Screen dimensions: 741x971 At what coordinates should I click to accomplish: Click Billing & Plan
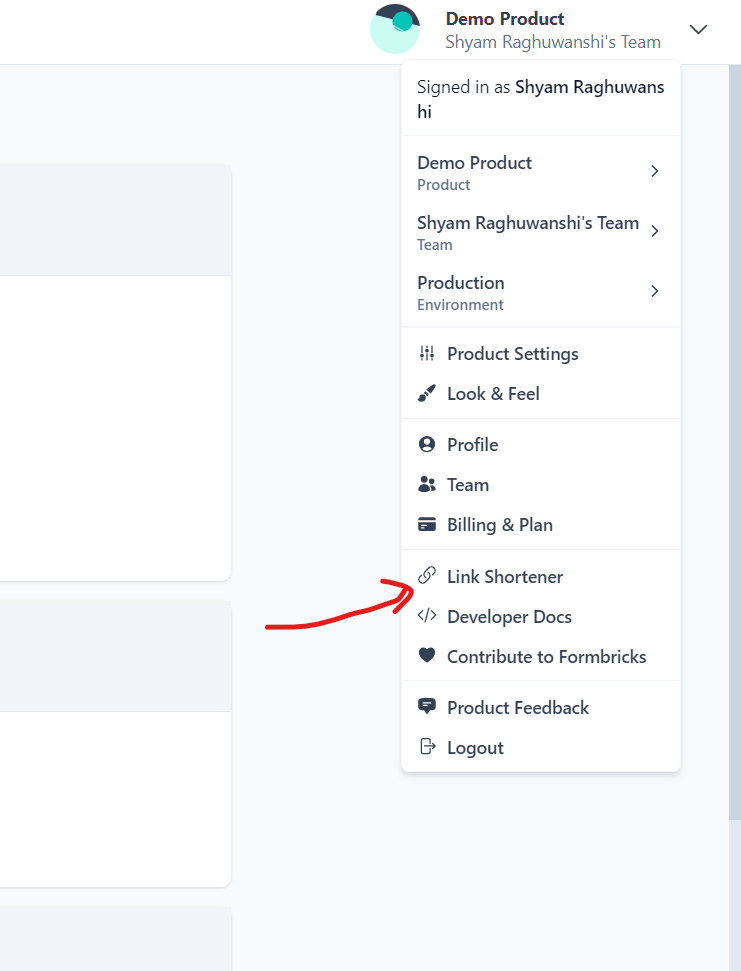point(501,524)
